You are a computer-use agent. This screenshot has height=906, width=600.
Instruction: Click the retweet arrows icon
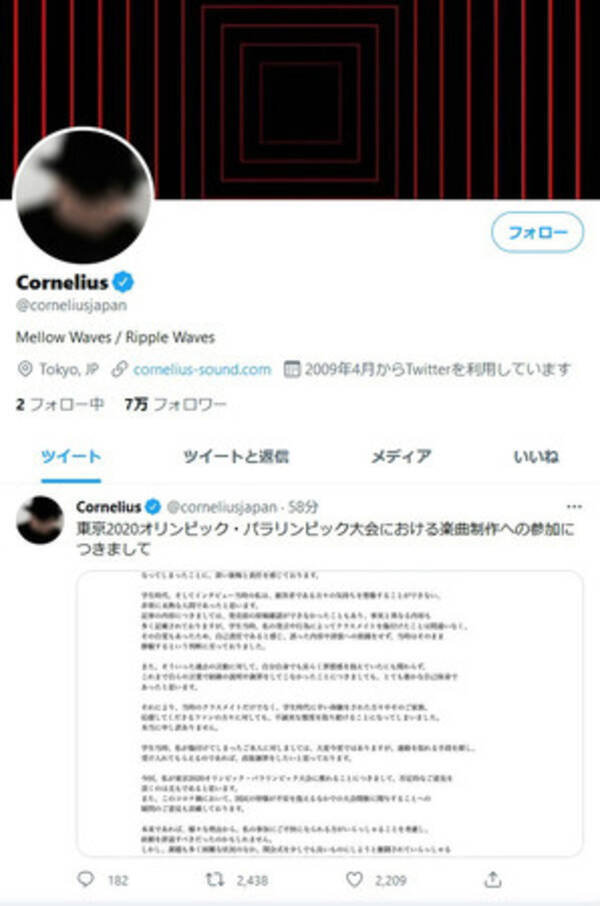click(x=214, y=879)
